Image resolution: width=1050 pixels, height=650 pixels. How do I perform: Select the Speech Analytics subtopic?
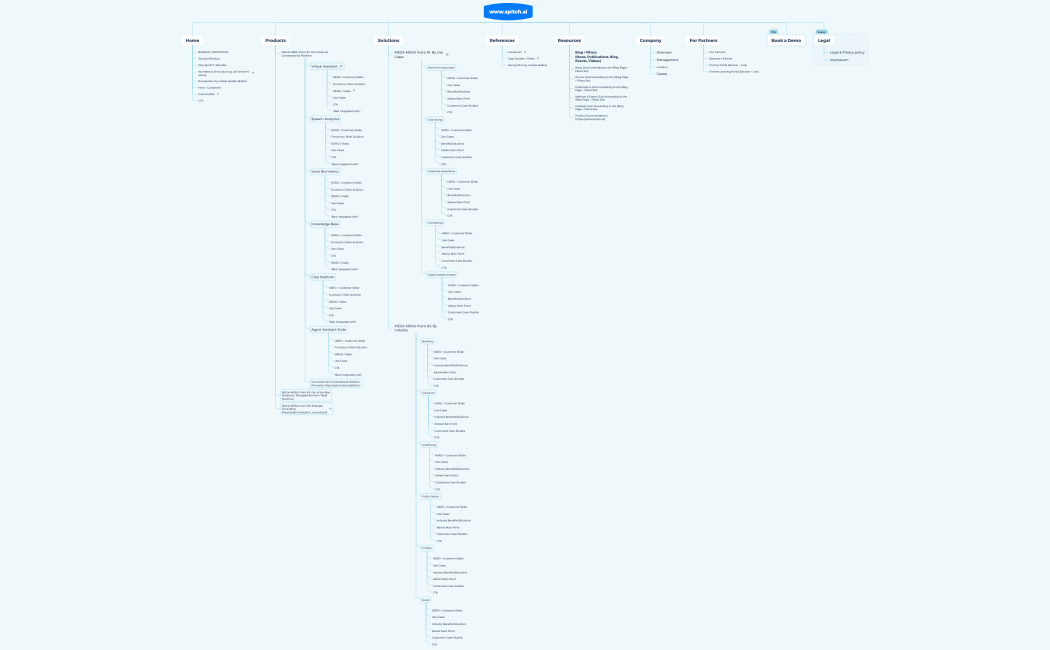pyautogui.click(x=325, y=118)
